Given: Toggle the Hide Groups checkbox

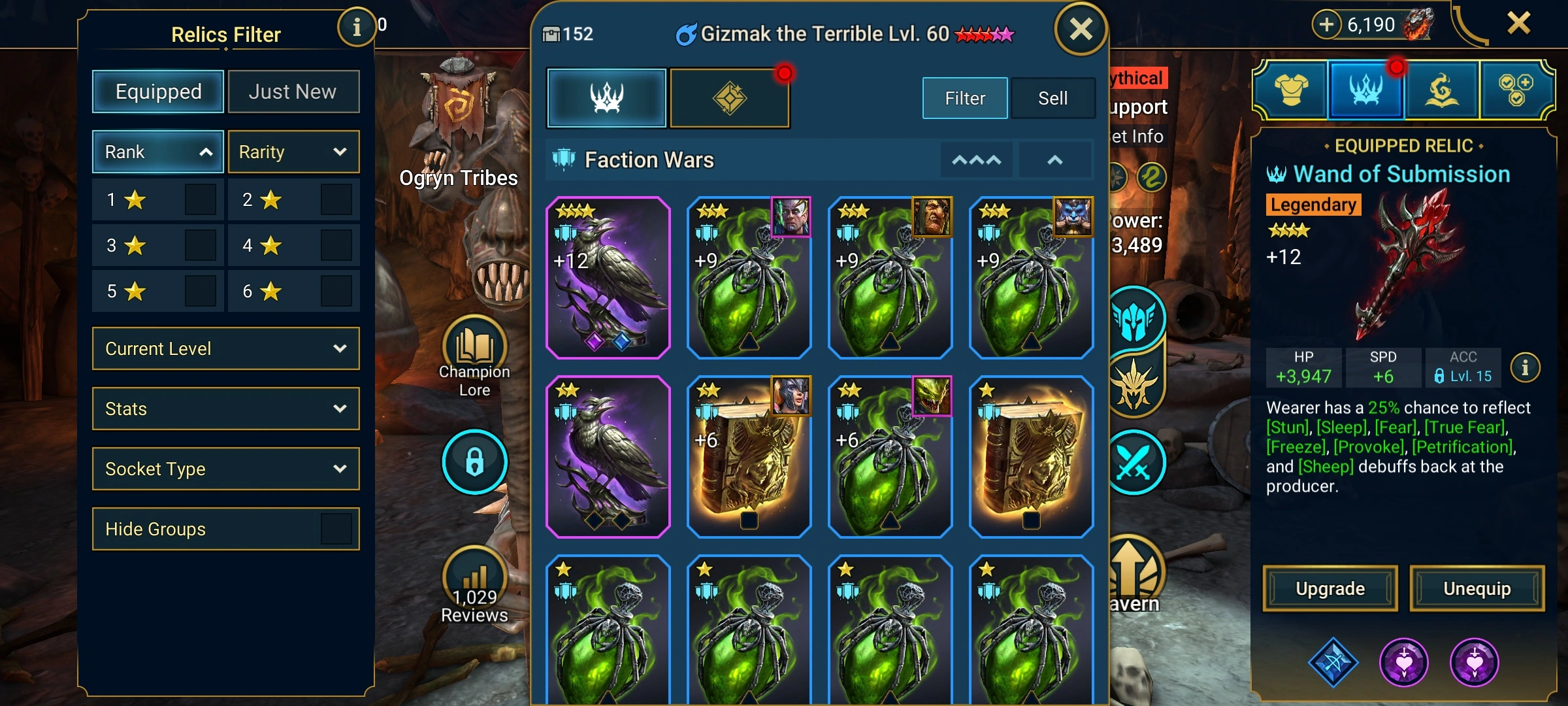Looking at the screenshot, I should (x=336, y=529).
